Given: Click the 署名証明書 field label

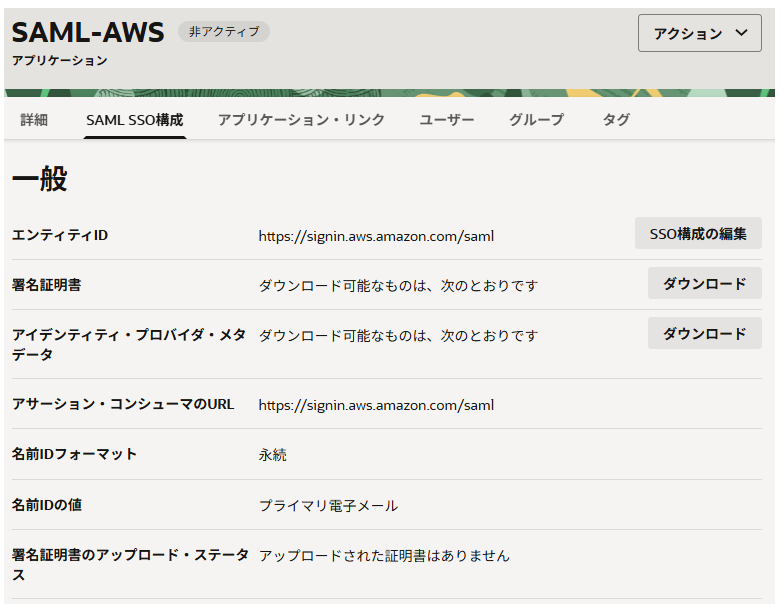Looking at the screenshot, I should tap(46, 285).
